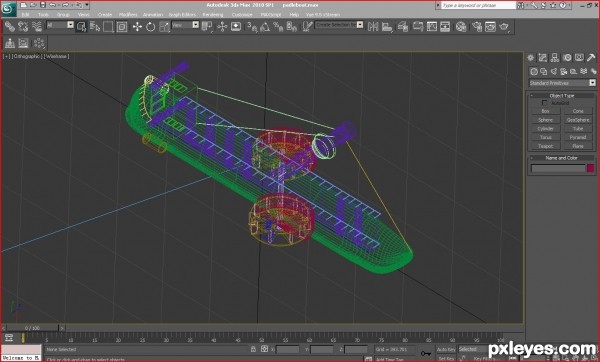
Task: Open the MAXScript menu
Action: click(x=271, y=15)
